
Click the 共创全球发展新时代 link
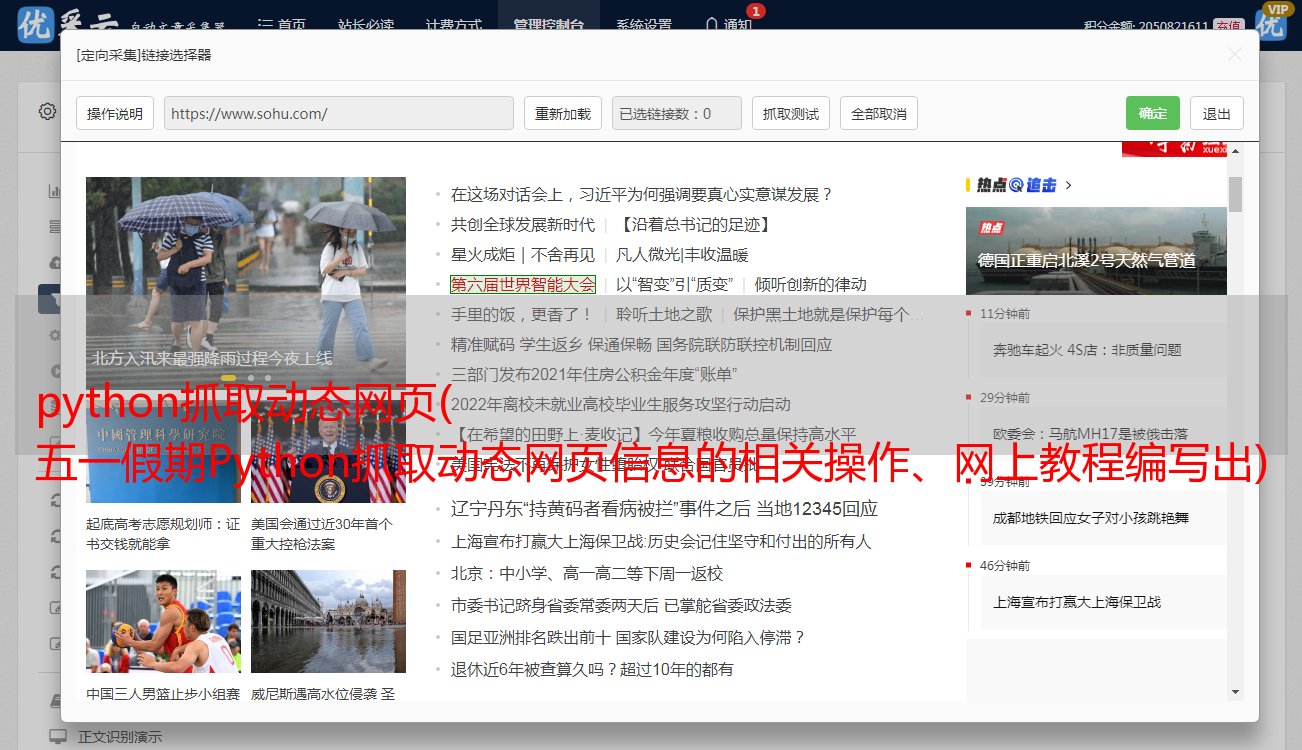(523, 224)
